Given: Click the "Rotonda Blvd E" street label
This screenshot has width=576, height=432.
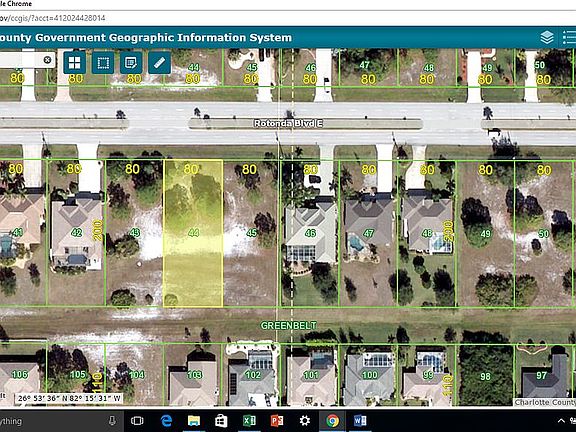Looking at the screenshot, I should coord(288,123).
